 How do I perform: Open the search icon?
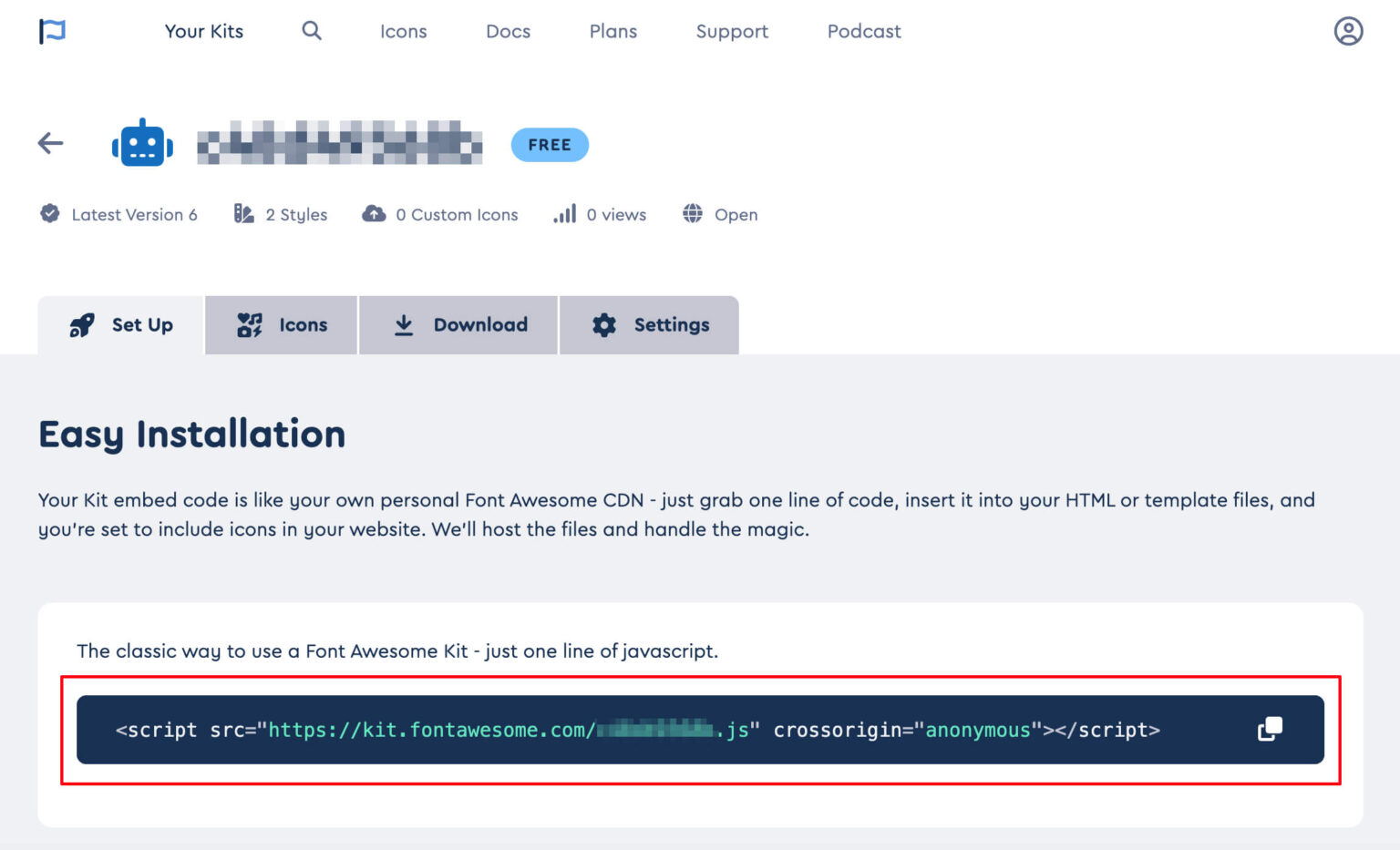pos(311,30)
